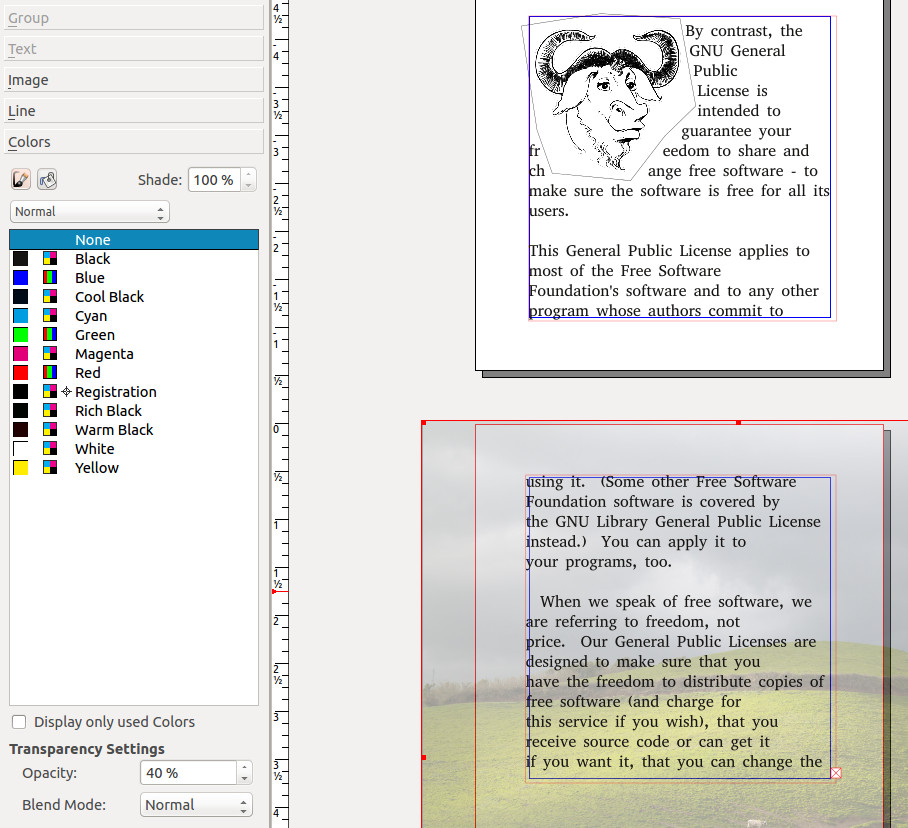Click the text overflow marker on frame
This screenshot has height=828, width=908.
click(x=836, y=773)
